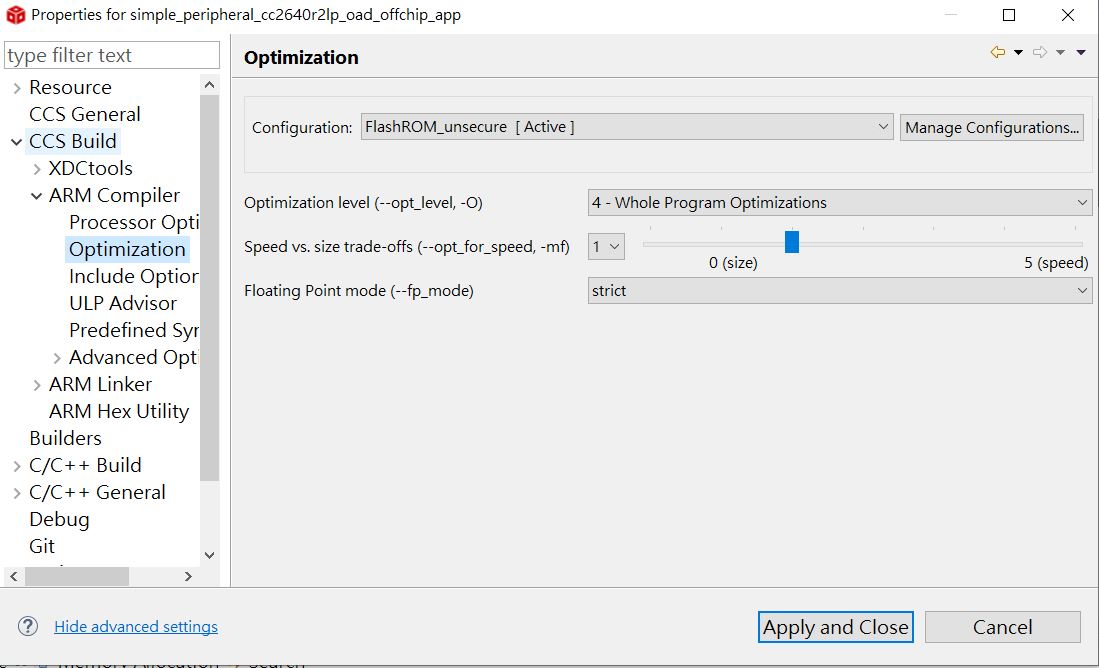Image resolution: width=1099 pixels, height=668 pixels.
Task: Click the Hide advanced settings link
Action: pyautogui.click(x=136, y=627)
